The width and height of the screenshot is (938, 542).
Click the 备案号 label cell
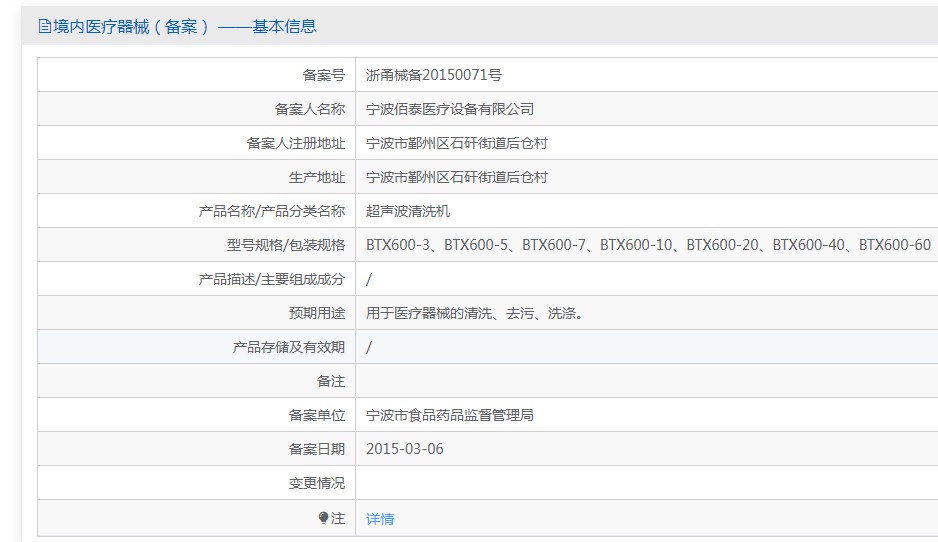click(x=324, y=75)
